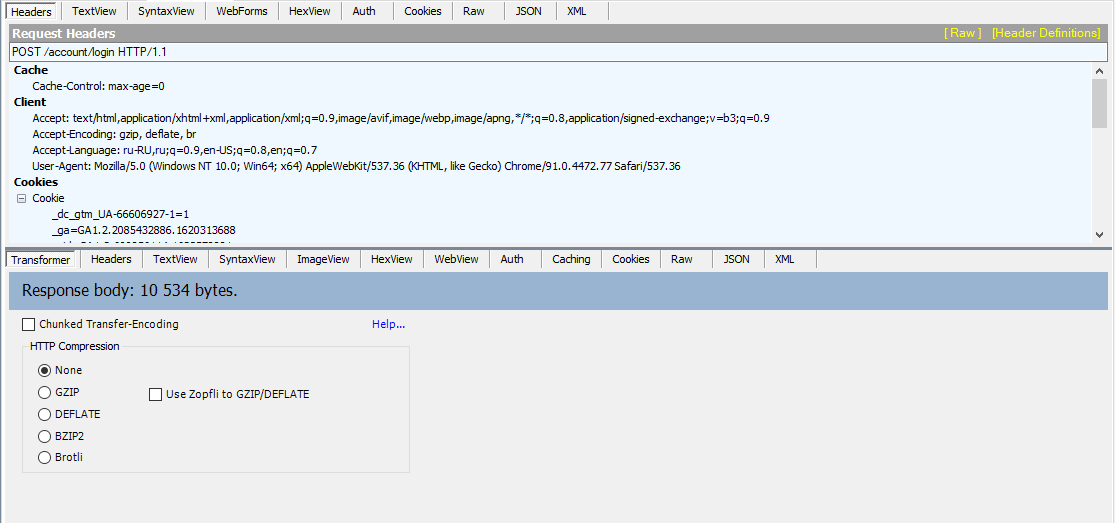Select BZIP2 compression option
The width and height of the screenshot is (1115, 523).
pyautogui.click(x=44, y=436)
